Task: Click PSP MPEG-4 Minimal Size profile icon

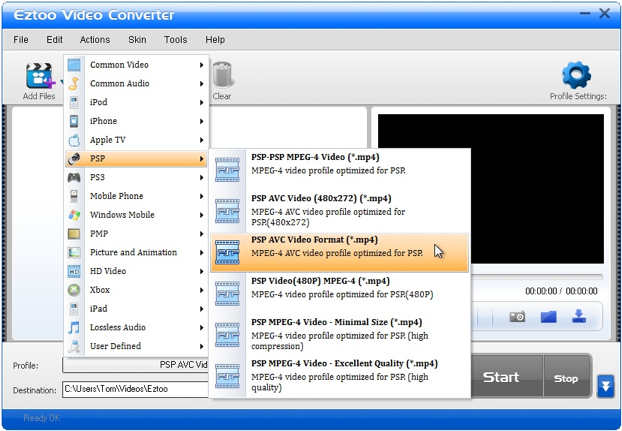Action: point(227,335)
